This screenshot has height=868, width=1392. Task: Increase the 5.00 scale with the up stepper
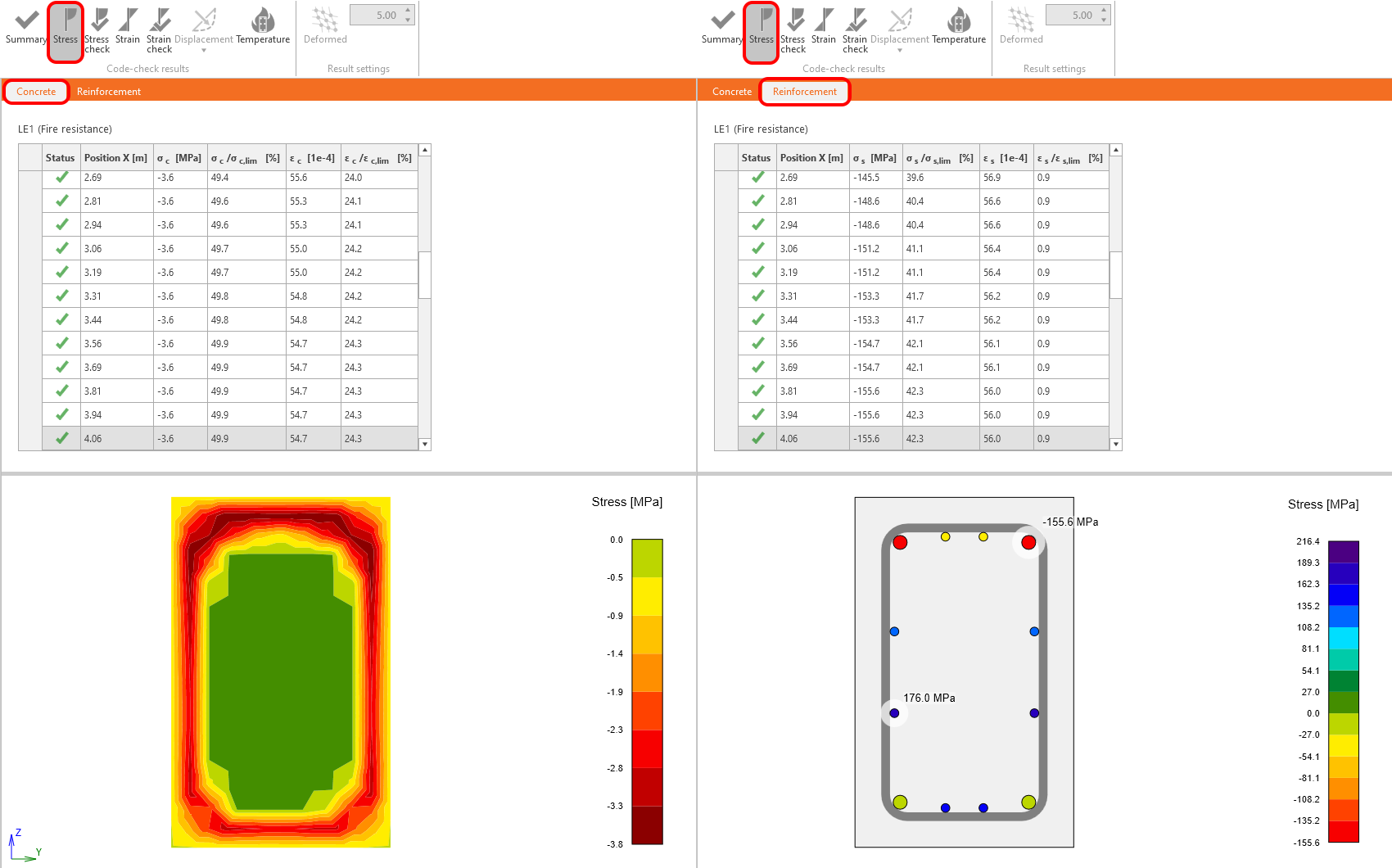(408, 9)
